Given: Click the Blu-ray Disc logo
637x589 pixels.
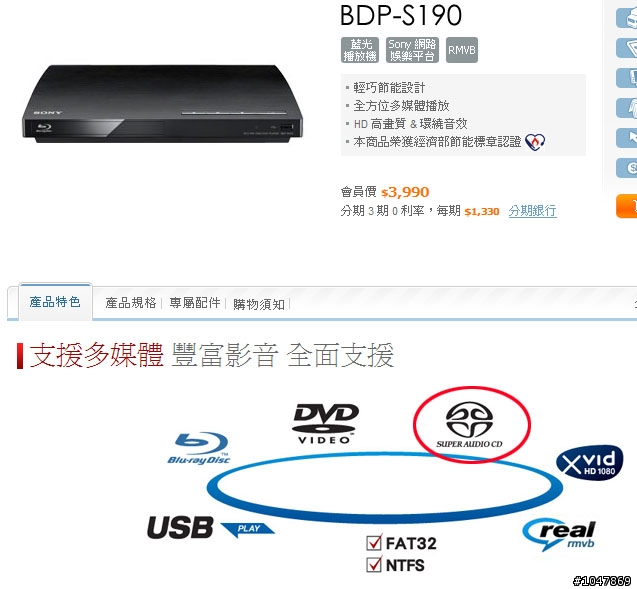Looking at the screenshot, I should (x=198, y=448).
